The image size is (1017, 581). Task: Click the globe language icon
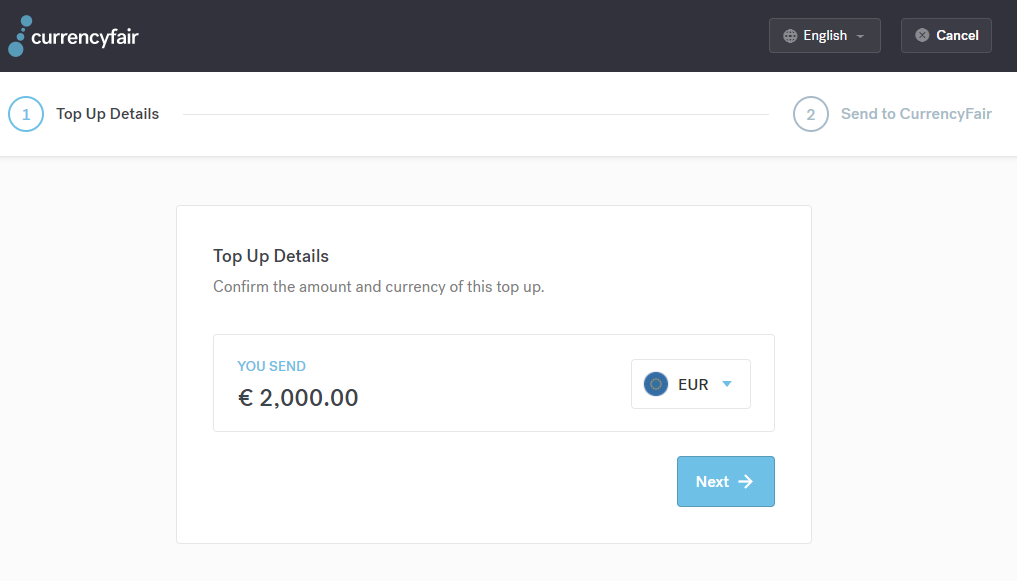pyautogui.click(x=790, y=36)
